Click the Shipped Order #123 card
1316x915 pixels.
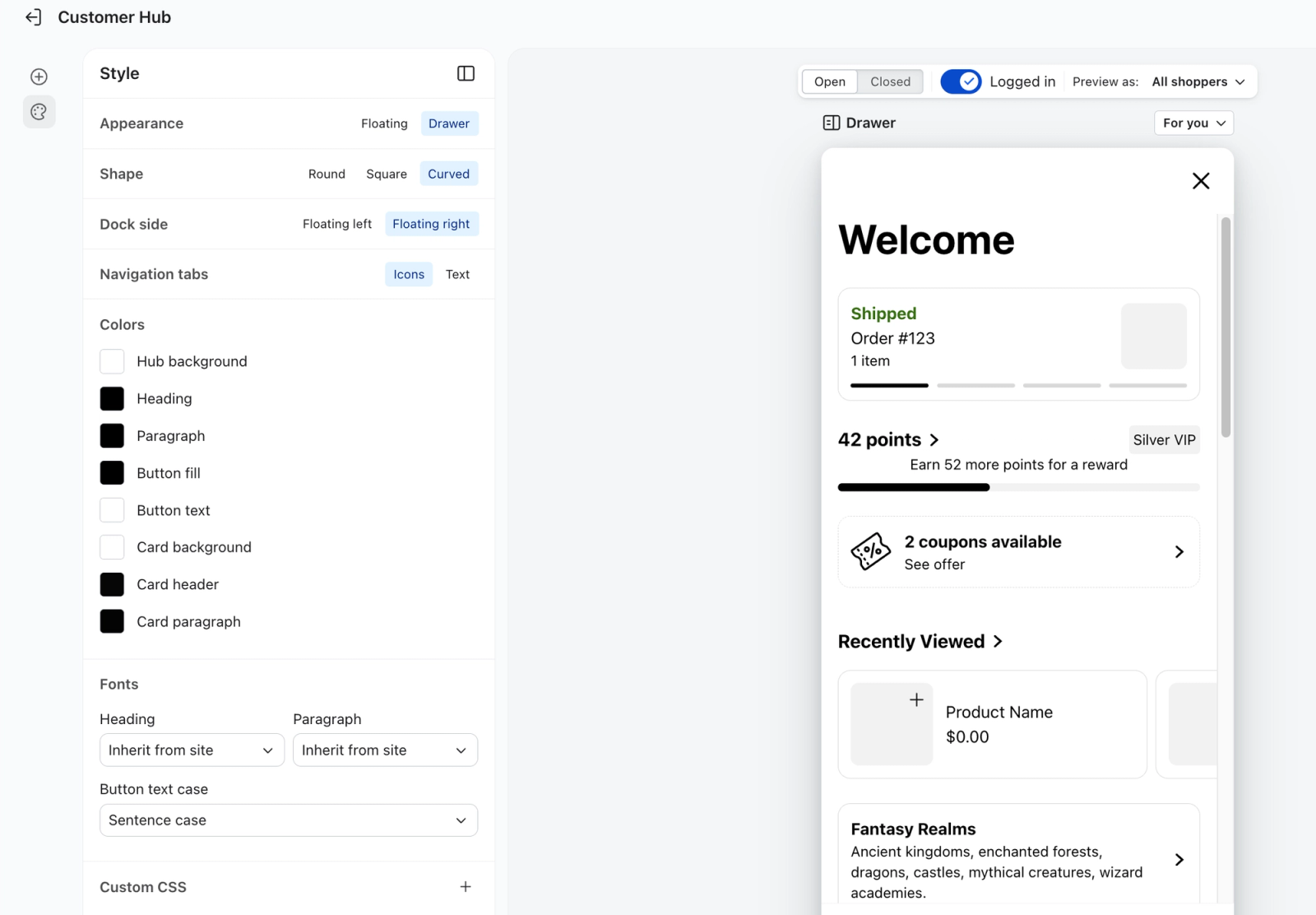[1018, 344]
